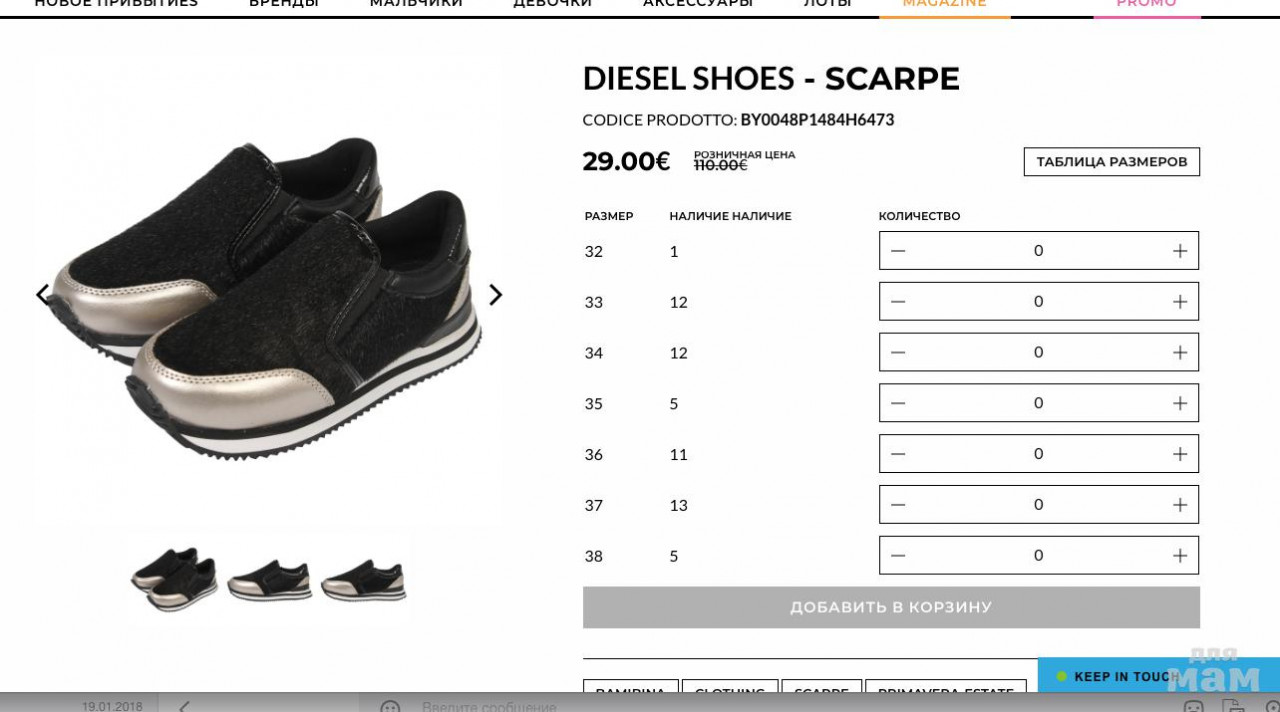Open the БРЕНДЫ menu item
Screen dimensions: 1280x712
(x=284, y=4)
